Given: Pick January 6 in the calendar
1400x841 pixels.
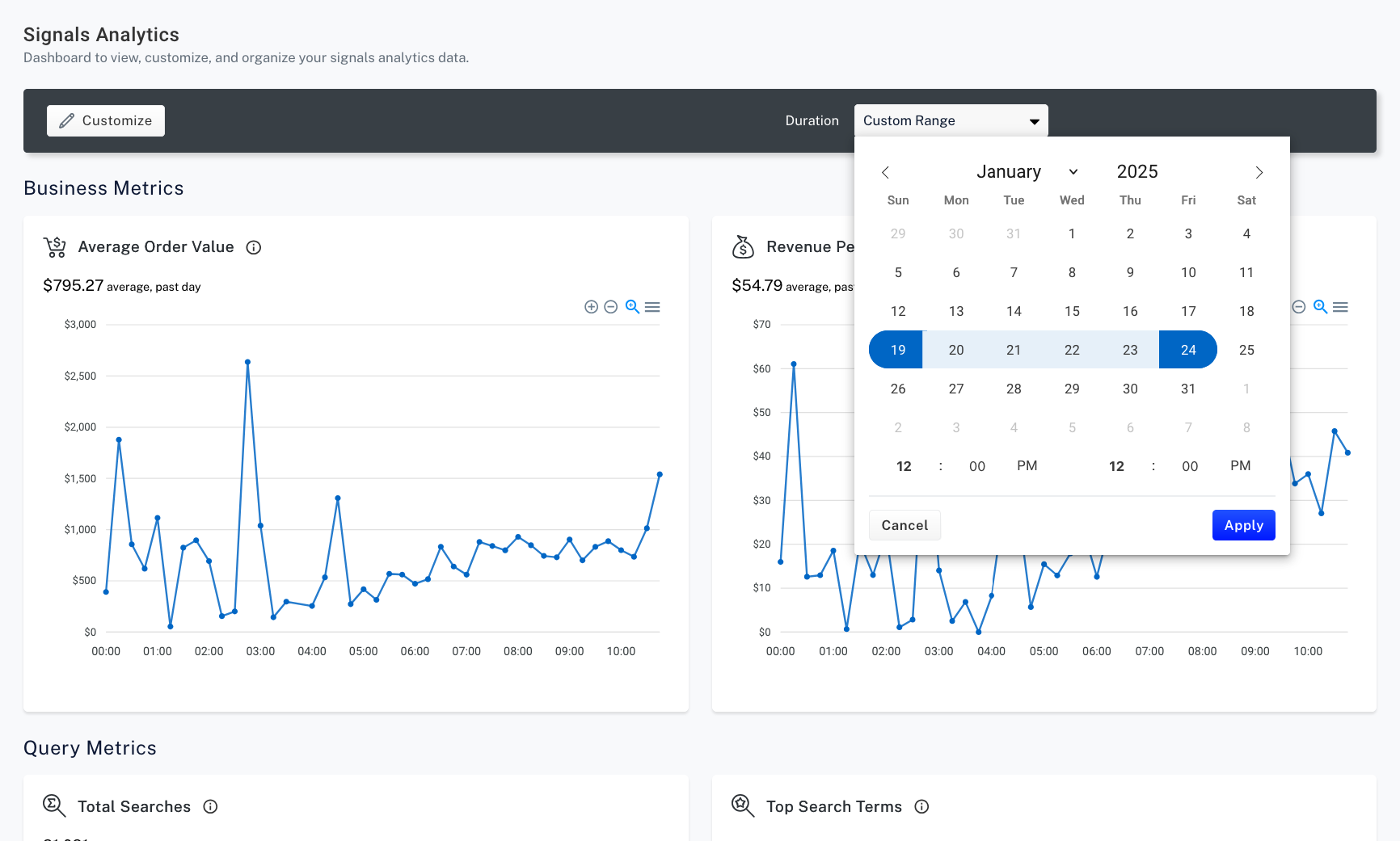Looking at the screenshot, I should pos(956,272).
